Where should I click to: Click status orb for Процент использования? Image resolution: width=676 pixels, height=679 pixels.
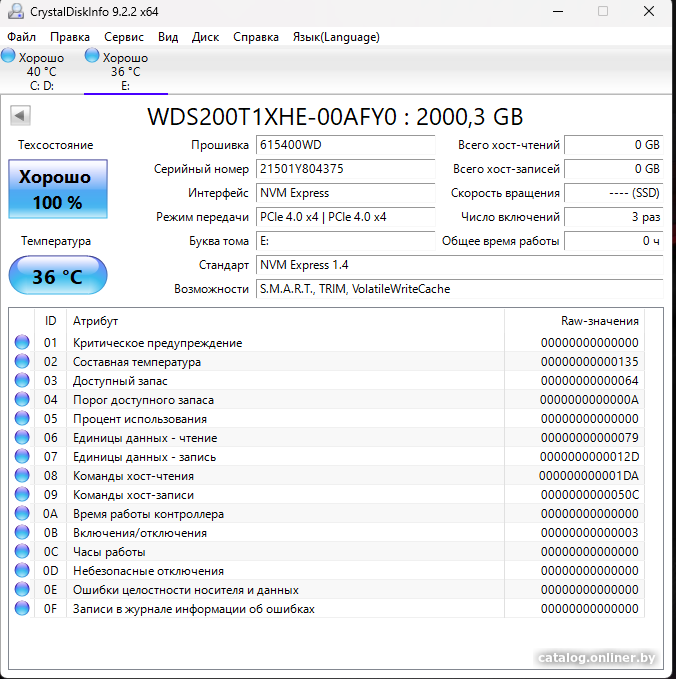22,418
